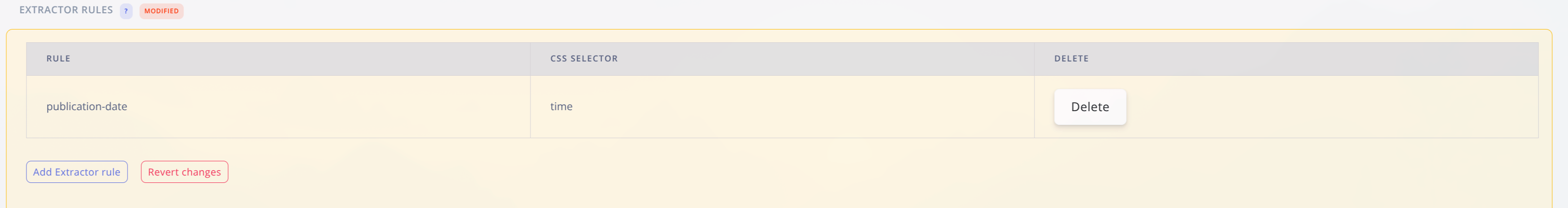Viewport: 1568px width, 208px height.
Task: Click the DELETE column header
Action: pyautogui.click(x=1071, y=59)
